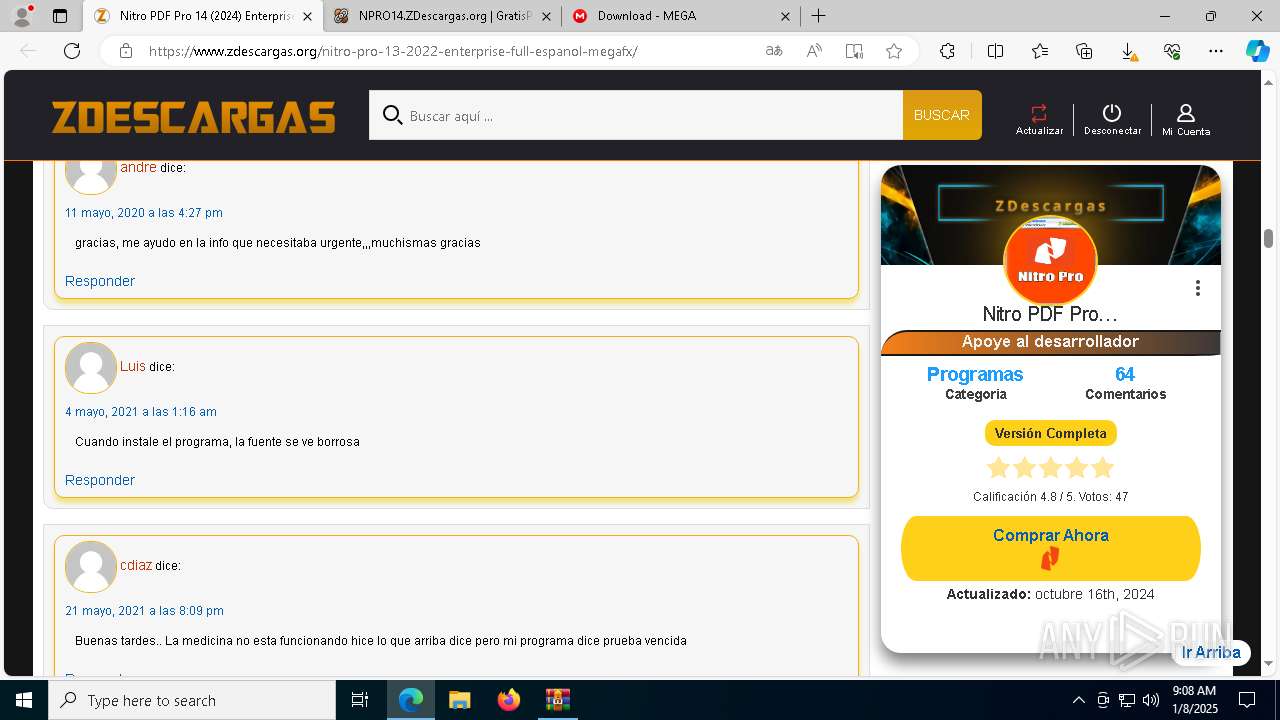The image size is (1280, 720).
Task: Click the Desconectar power icon
Action: tap(1112, 113)
